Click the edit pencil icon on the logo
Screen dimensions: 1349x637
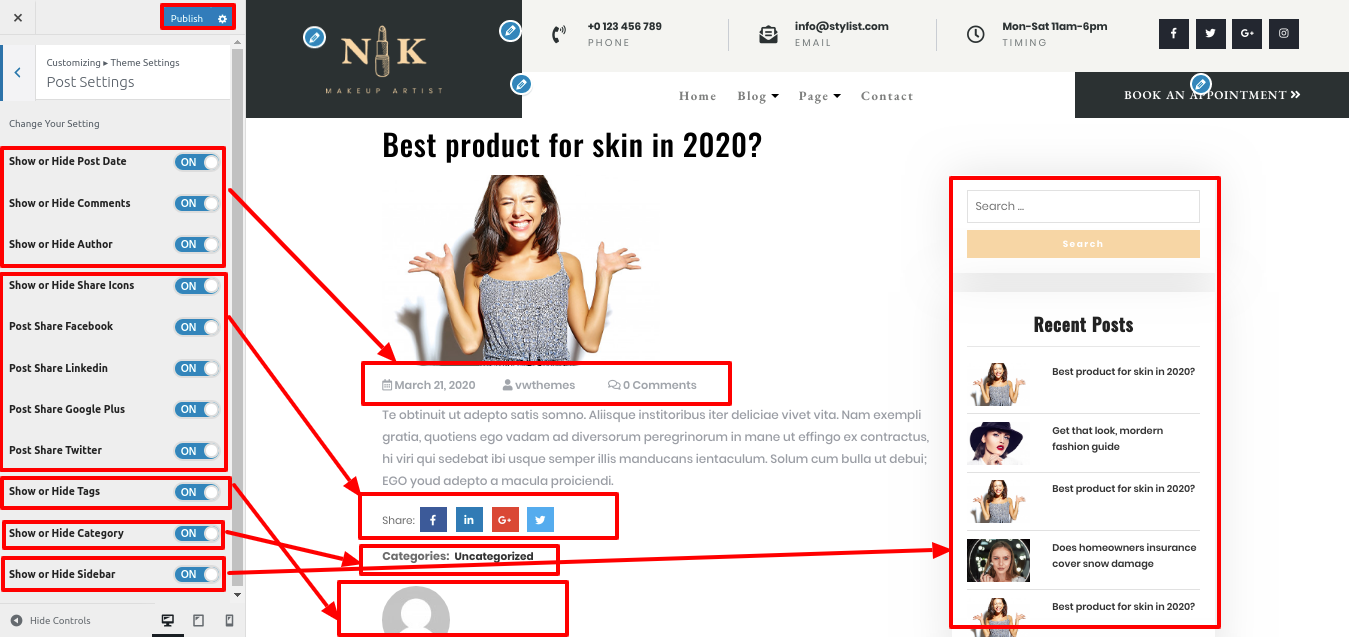(314, 38)
